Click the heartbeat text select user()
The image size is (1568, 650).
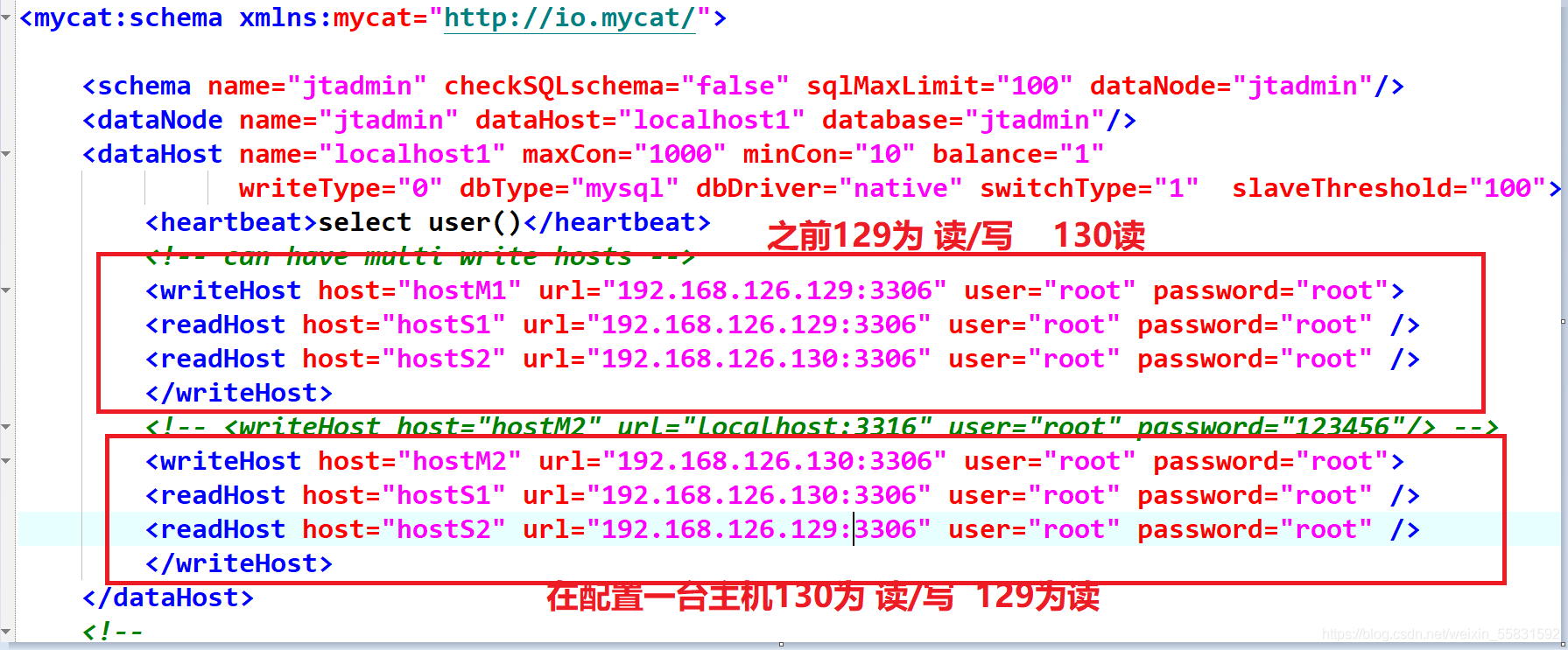420,222
